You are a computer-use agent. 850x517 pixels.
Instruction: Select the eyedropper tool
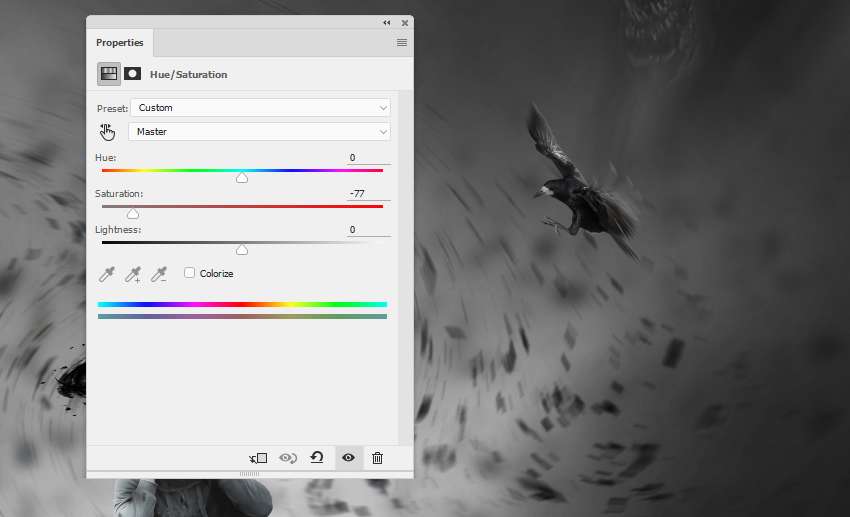coord(107,275)
